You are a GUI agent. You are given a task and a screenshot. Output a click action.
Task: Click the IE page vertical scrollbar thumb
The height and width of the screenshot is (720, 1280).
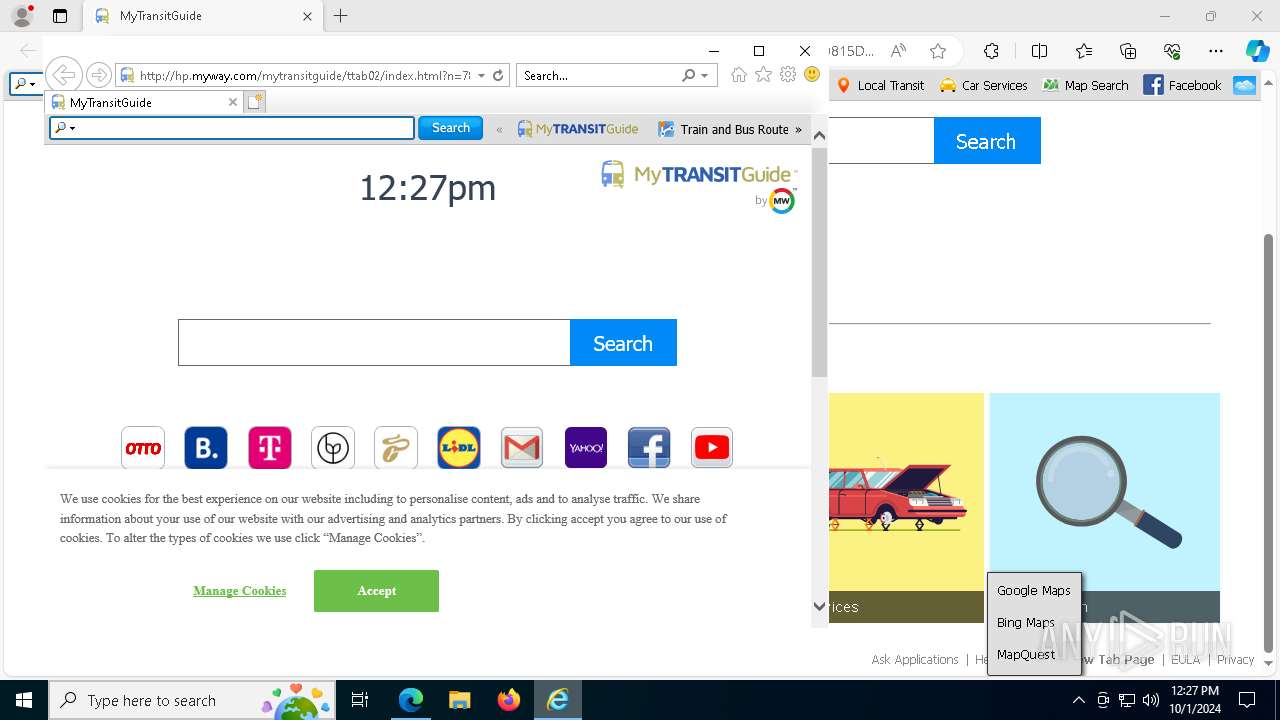[x=819, y=262]
